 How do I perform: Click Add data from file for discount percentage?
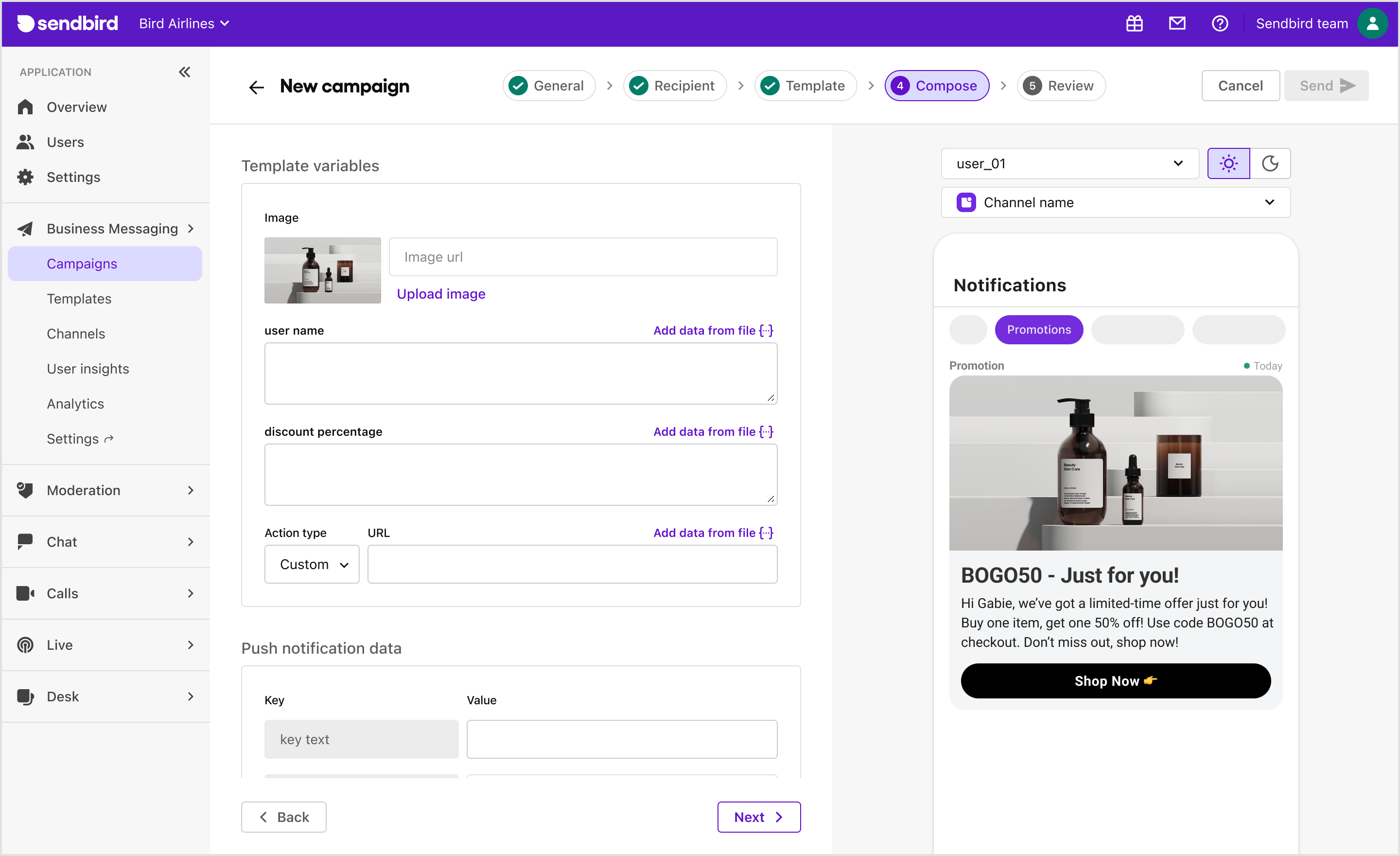(713, 431)
